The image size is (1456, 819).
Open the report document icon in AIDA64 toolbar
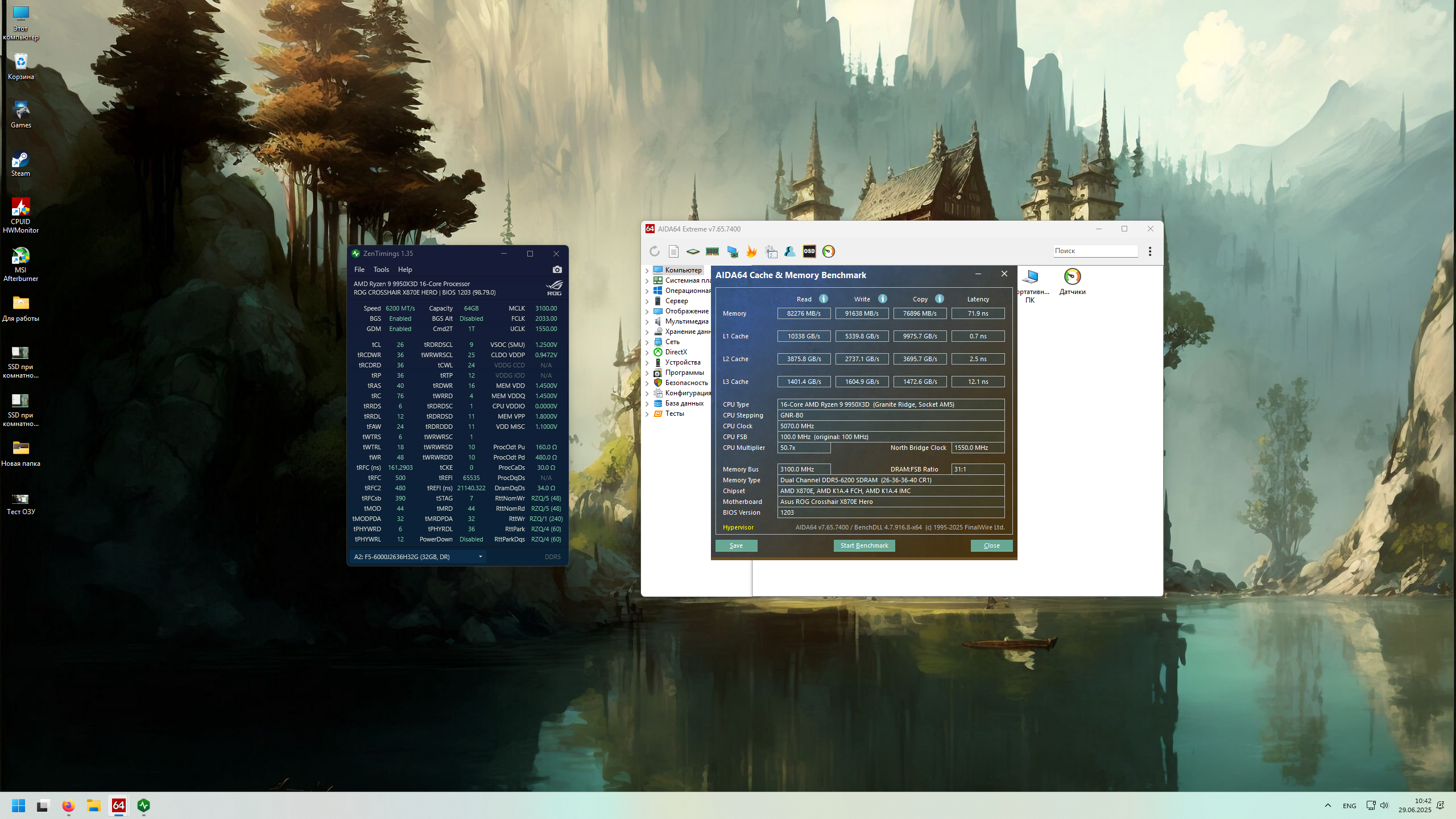coord(673,251)
